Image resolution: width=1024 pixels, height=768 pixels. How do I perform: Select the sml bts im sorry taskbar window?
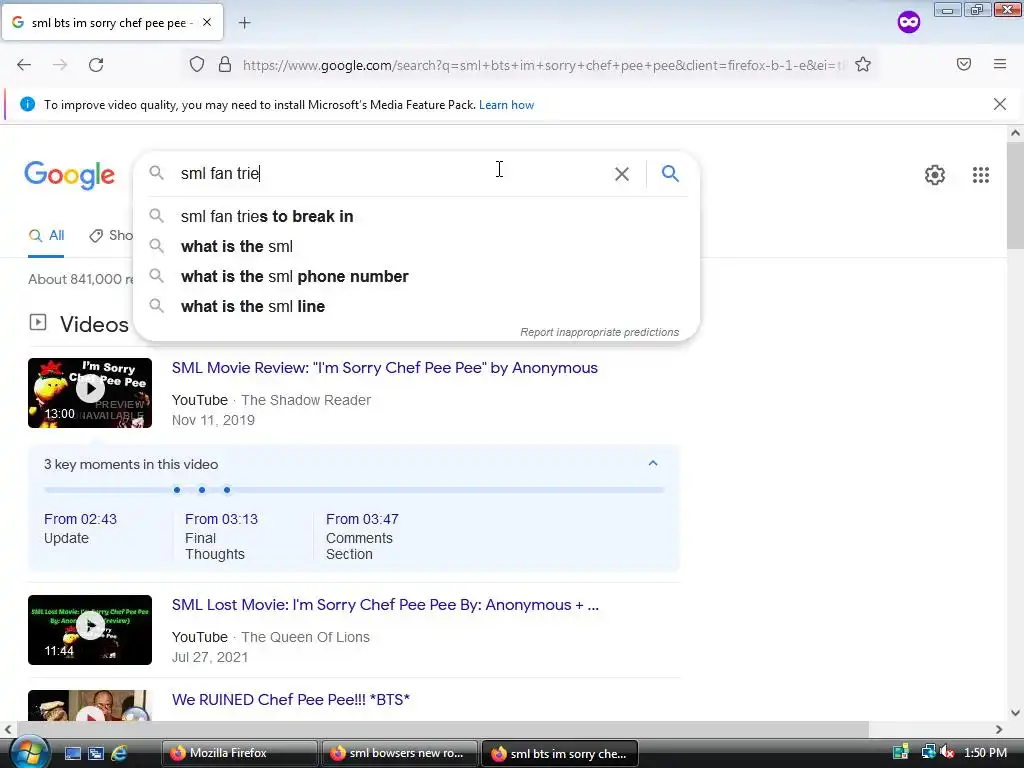(559, 753)
